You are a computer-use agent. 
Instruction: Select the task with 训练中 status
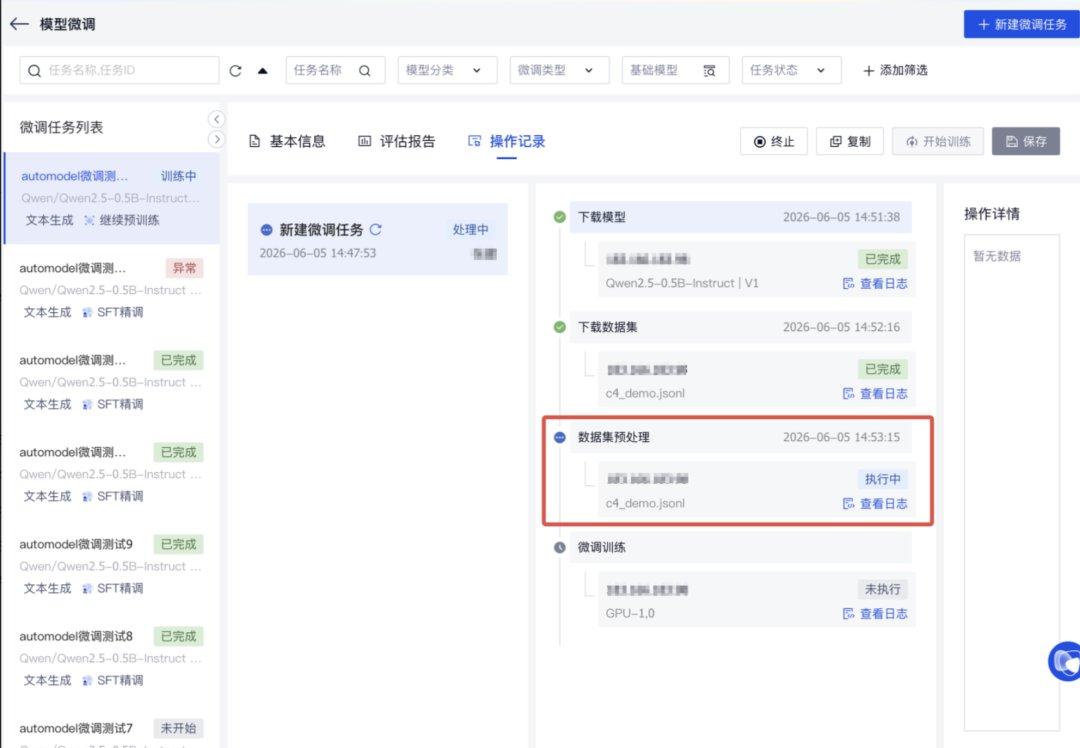[112, 198]
